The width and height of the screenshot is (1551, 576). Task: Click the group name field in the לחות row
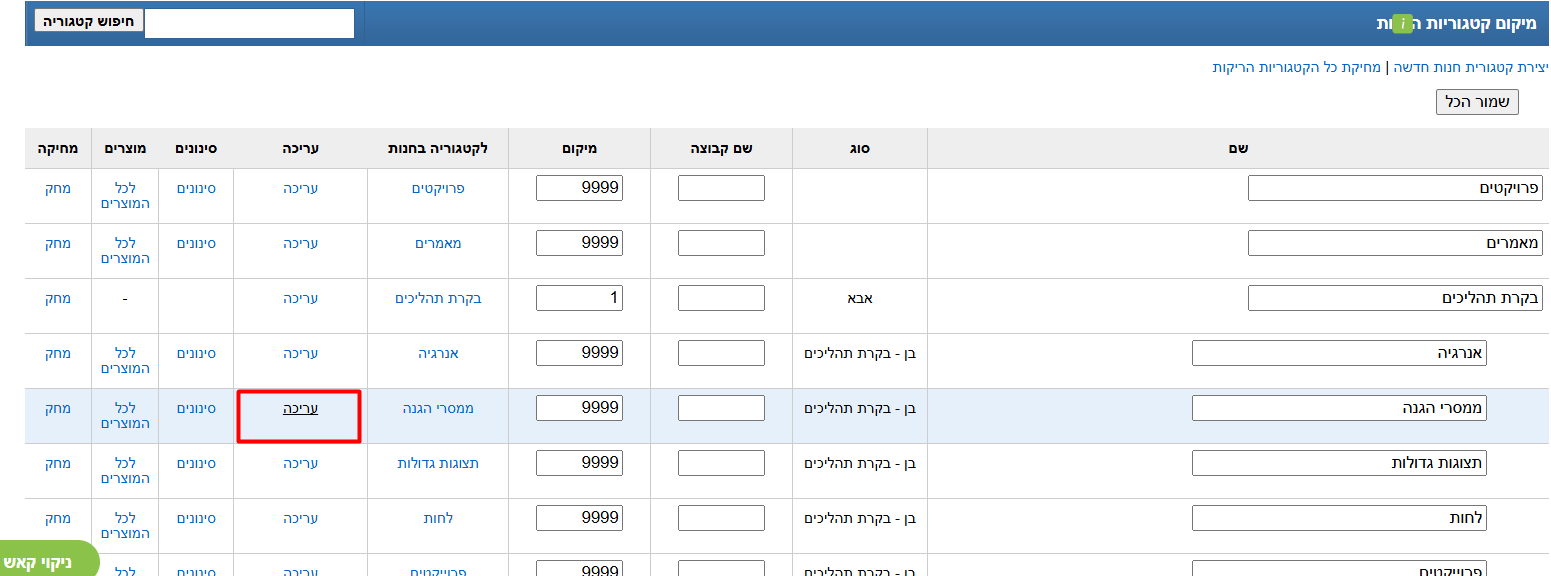[721, 518]
